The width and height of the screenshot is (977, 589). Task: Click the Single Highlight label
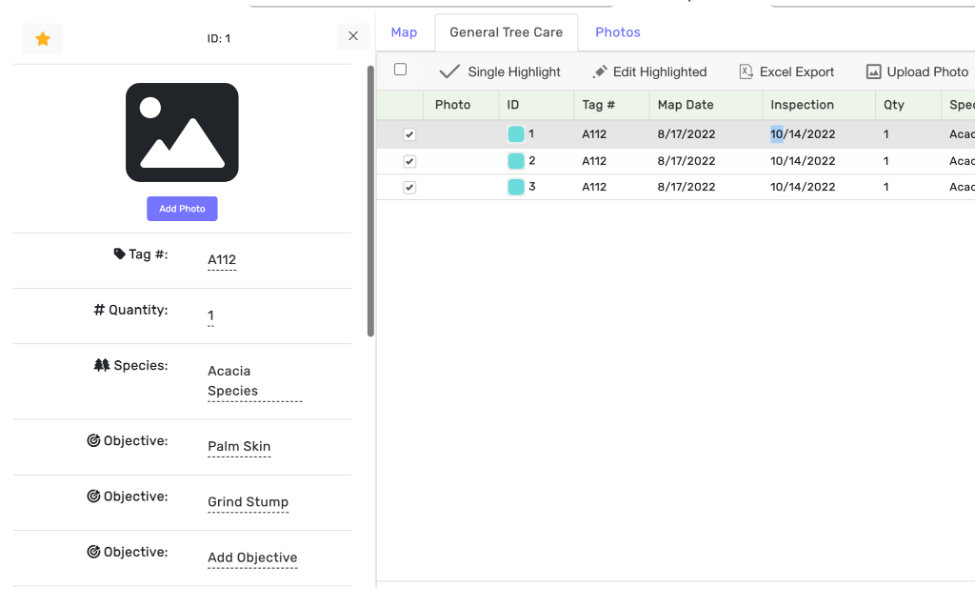pyautogui.click(x=514, y=72)
